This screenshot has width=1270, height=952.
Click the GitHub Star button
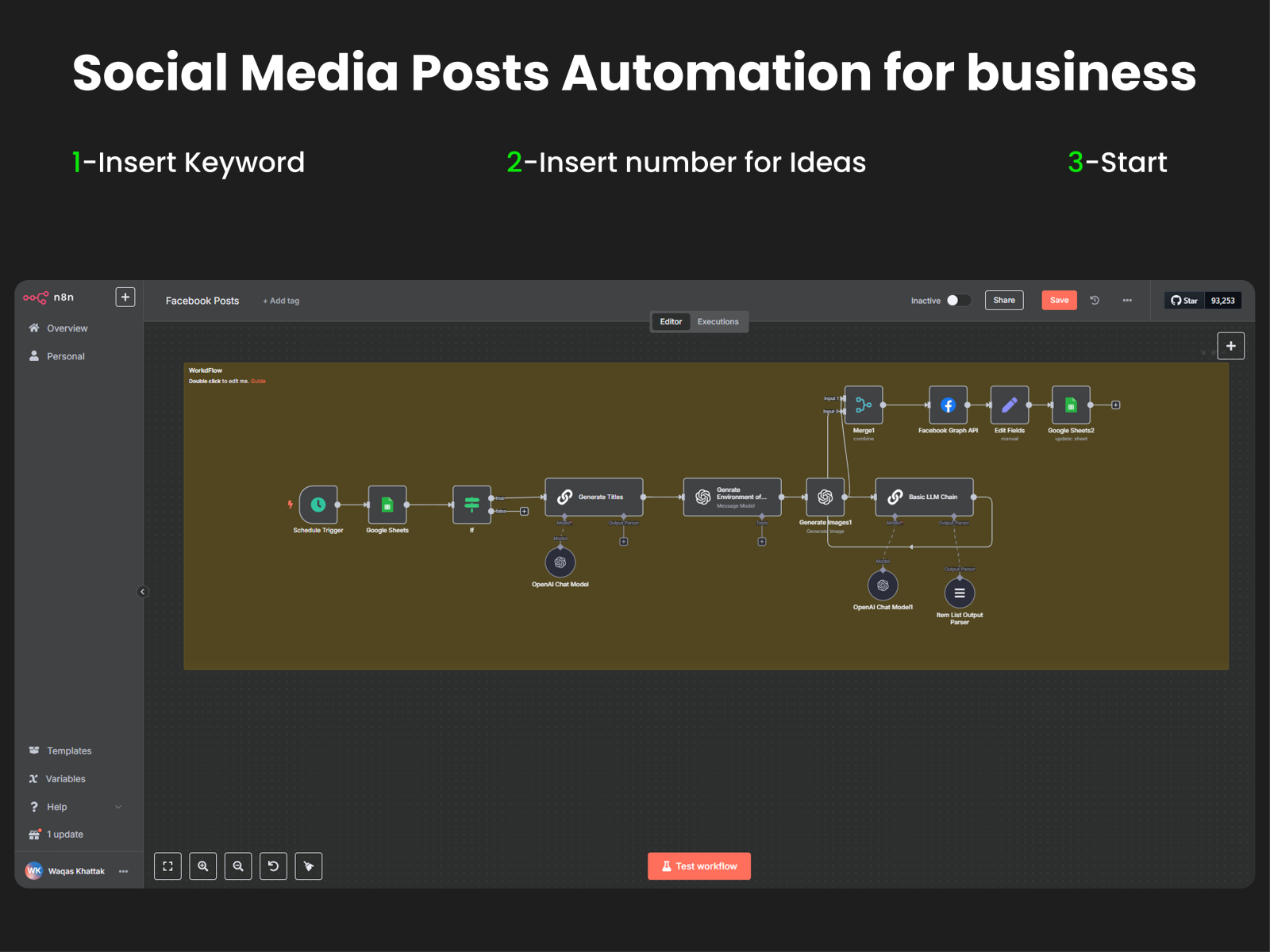[1184, 301]
